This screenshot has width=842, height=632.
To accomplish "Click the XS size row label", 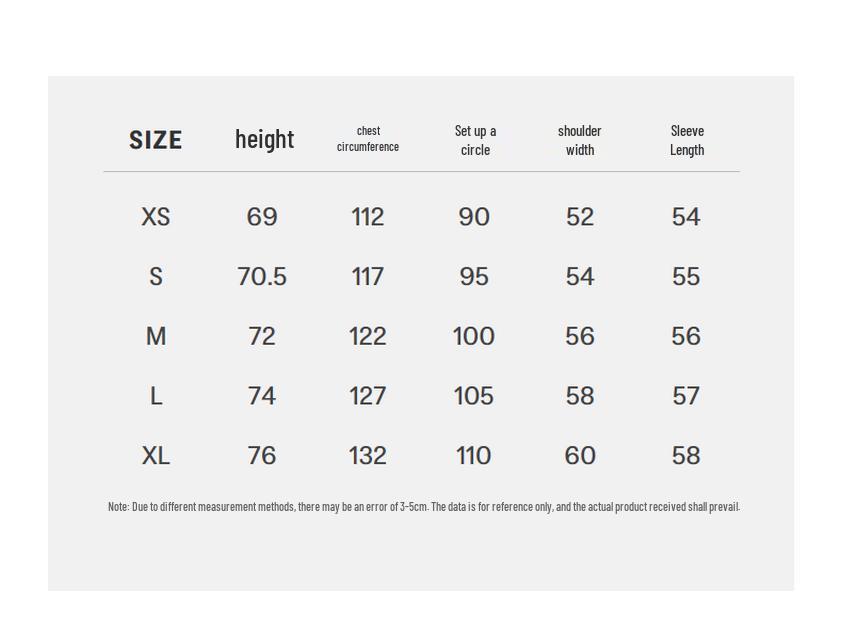I will [x=156, y=217].
